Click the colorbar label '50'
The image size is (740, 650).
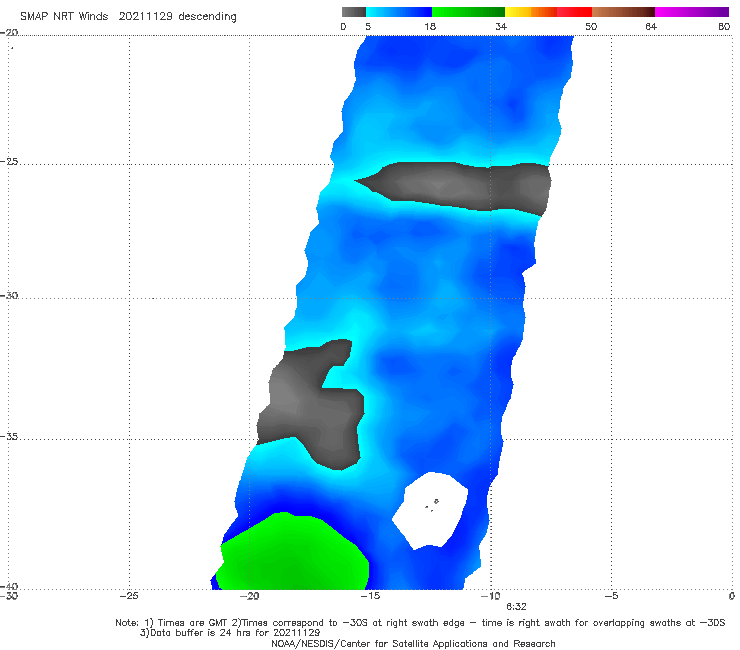coord(591,27)
